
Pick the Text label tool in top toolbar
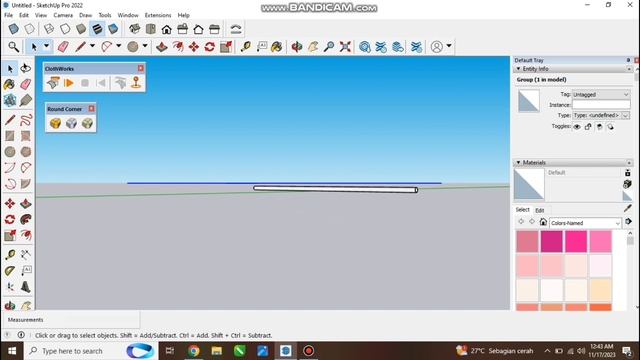tap(261, 47)
